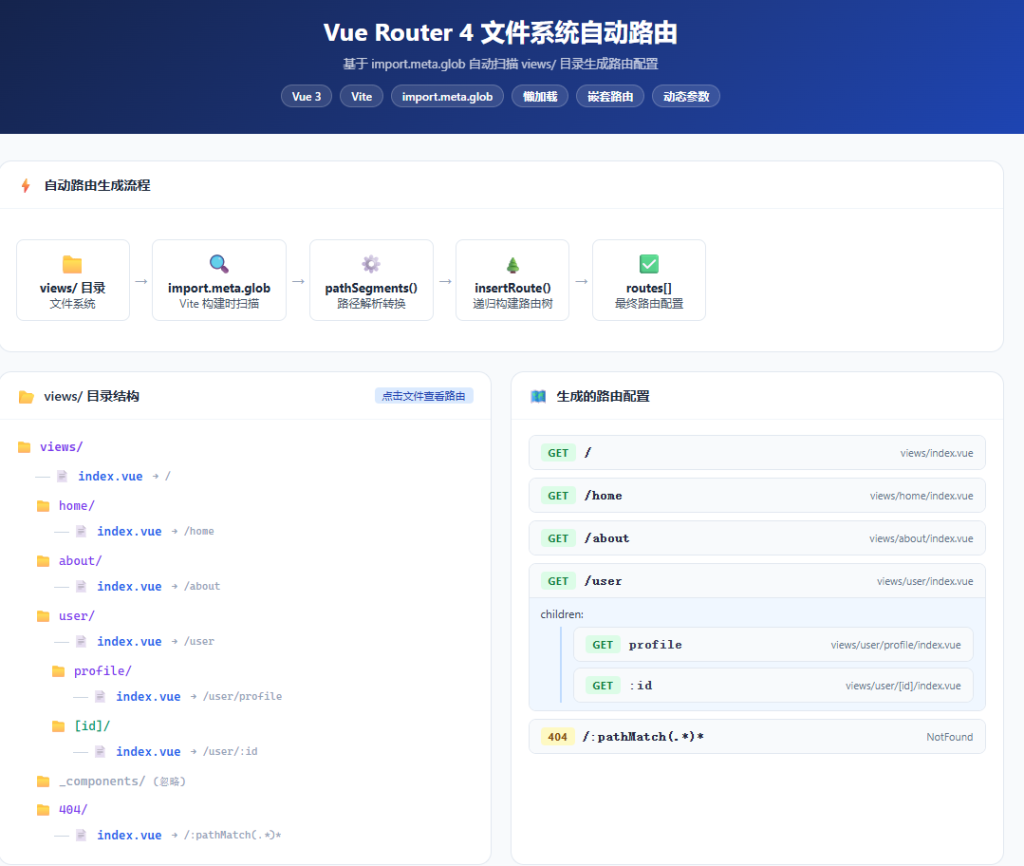Click the /user/profile route hint in tree
The height and width of the screenshot is (866, 1024).
pyautogui.click(x=242, y=696)
